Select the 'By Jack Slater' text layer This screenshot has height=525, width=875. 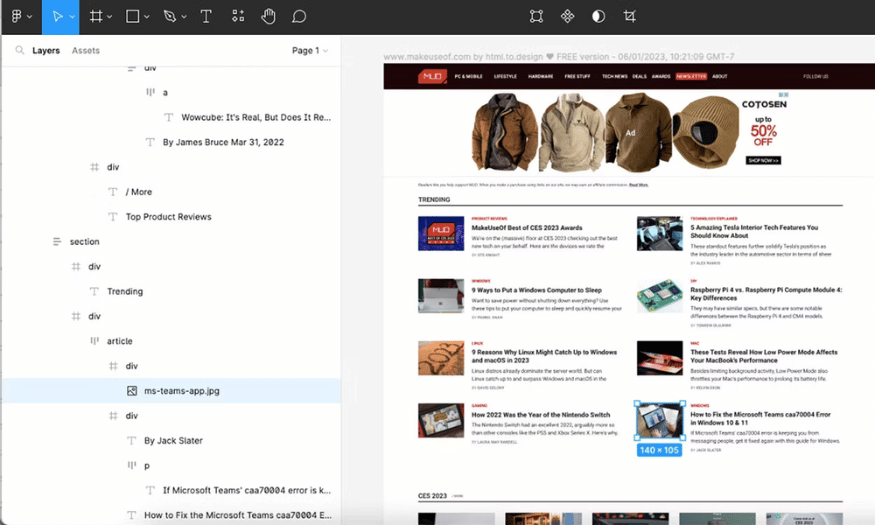(173, 440)
